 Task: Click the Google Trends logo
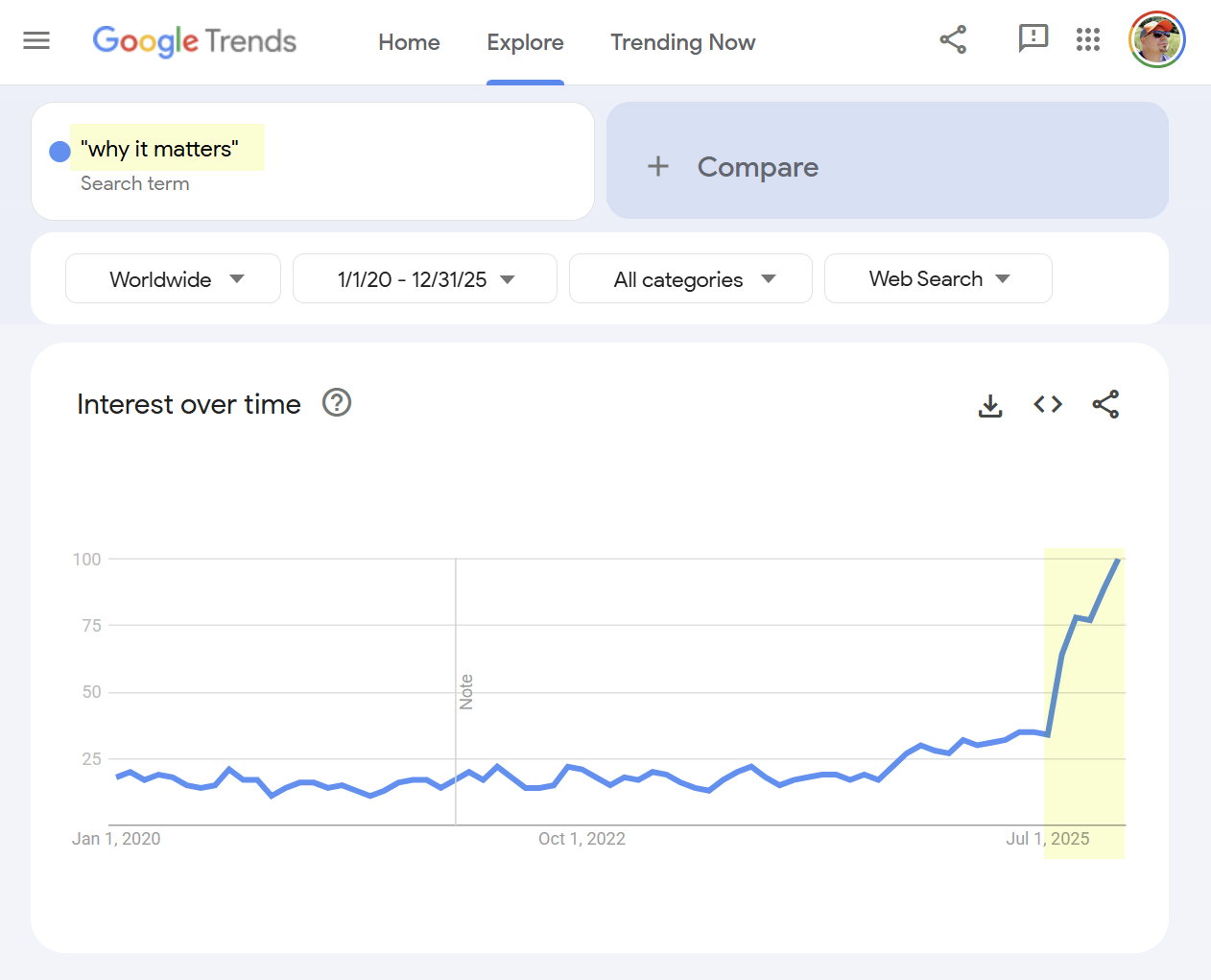click(x=195, y=41)
